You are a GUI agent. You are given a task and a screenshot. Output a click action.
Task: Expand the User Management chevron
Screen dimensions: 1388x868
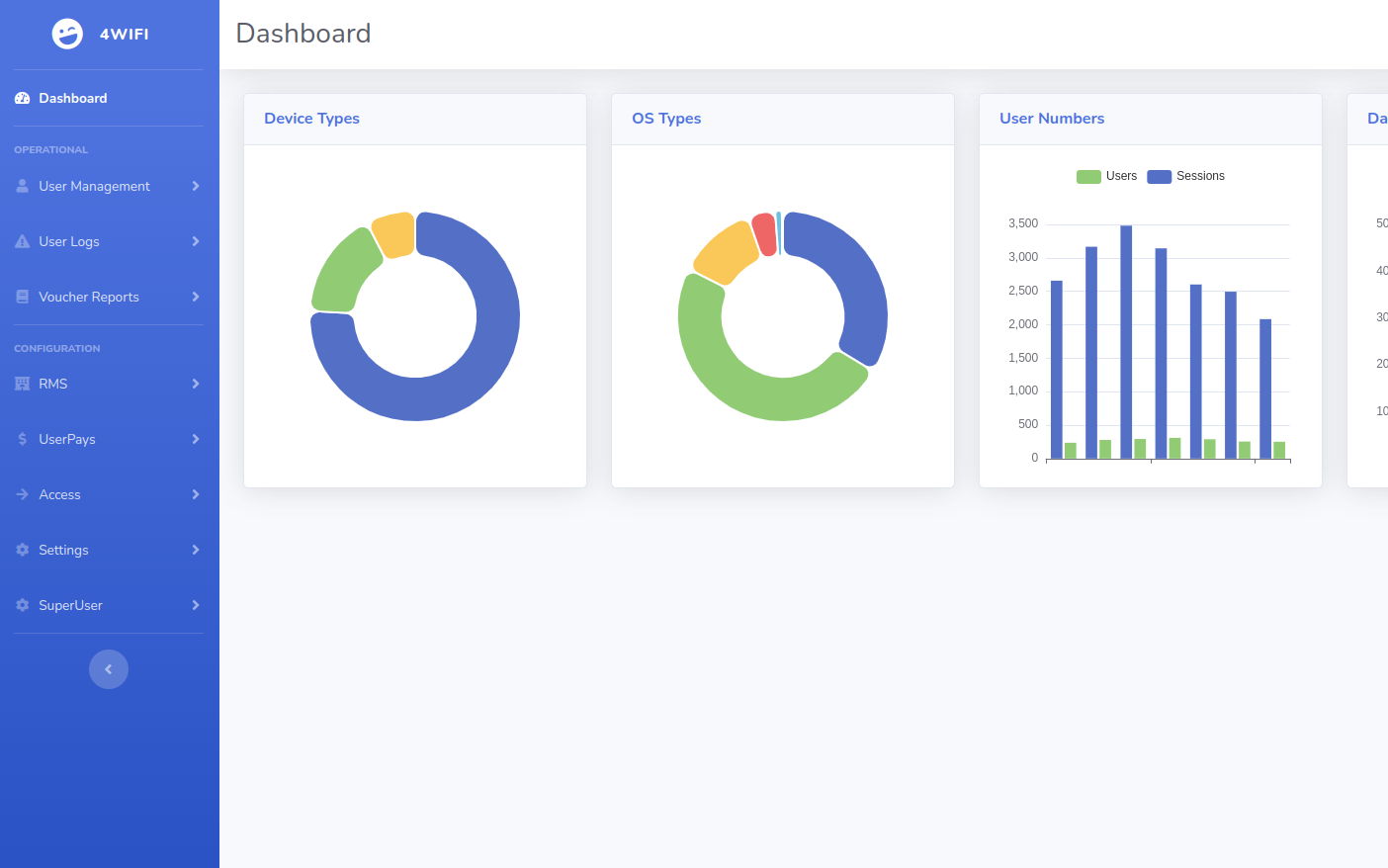click(196, 186)
